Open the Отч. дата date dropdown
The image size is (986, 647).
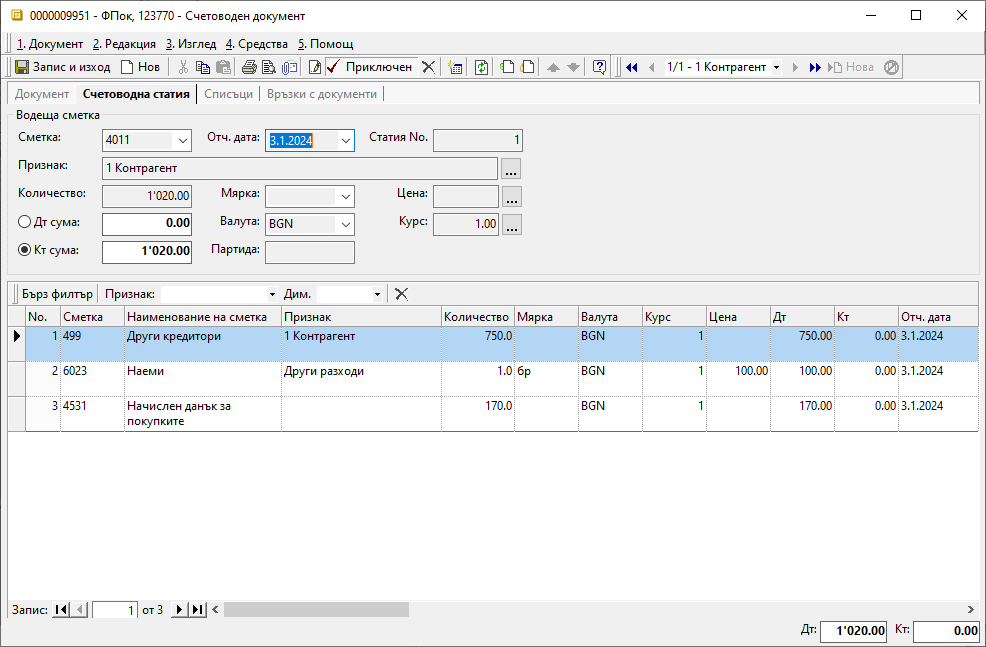[345, 141]
